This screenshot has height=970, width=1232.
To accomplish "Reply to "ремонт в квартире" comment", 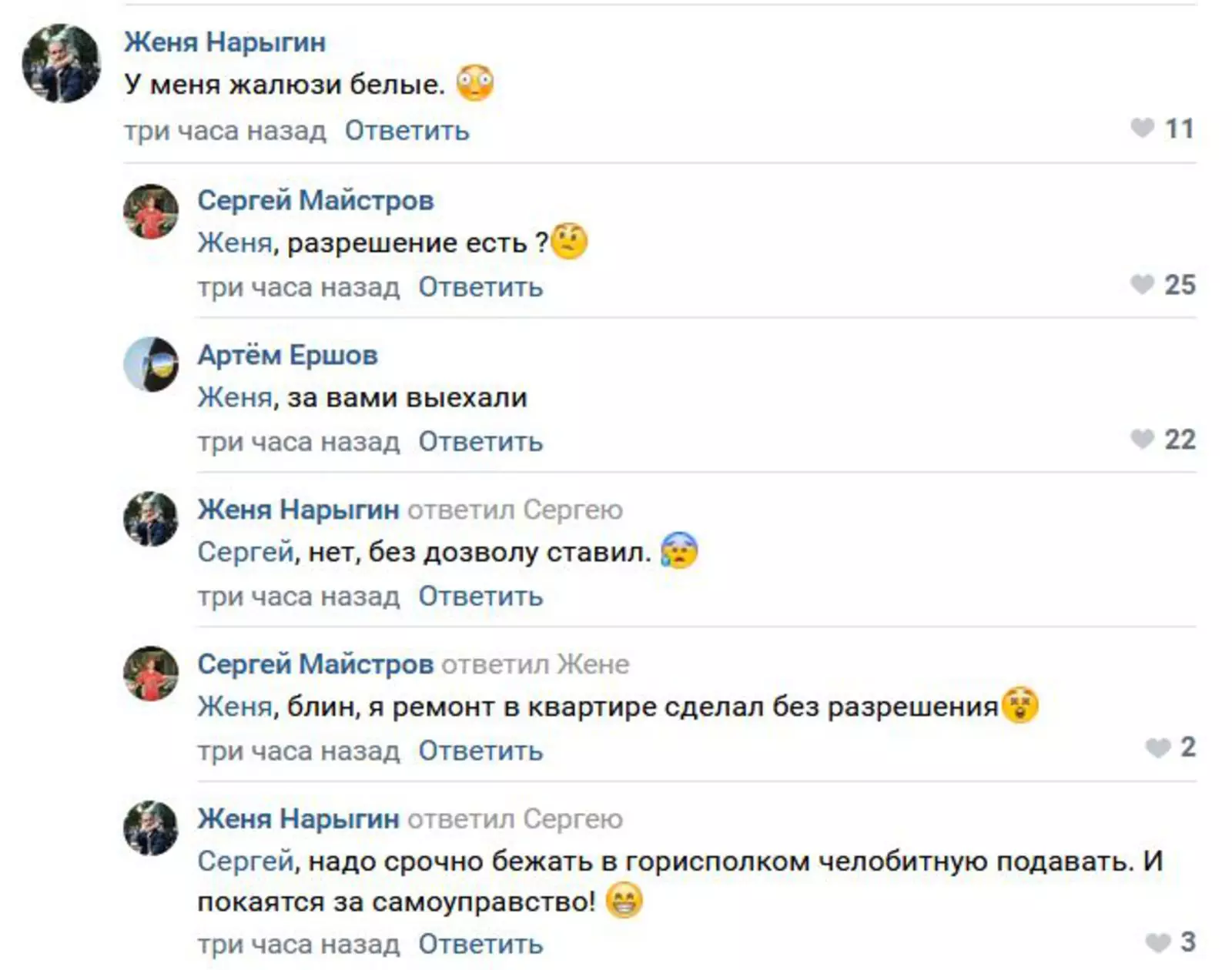I will [x=480, y=751].
